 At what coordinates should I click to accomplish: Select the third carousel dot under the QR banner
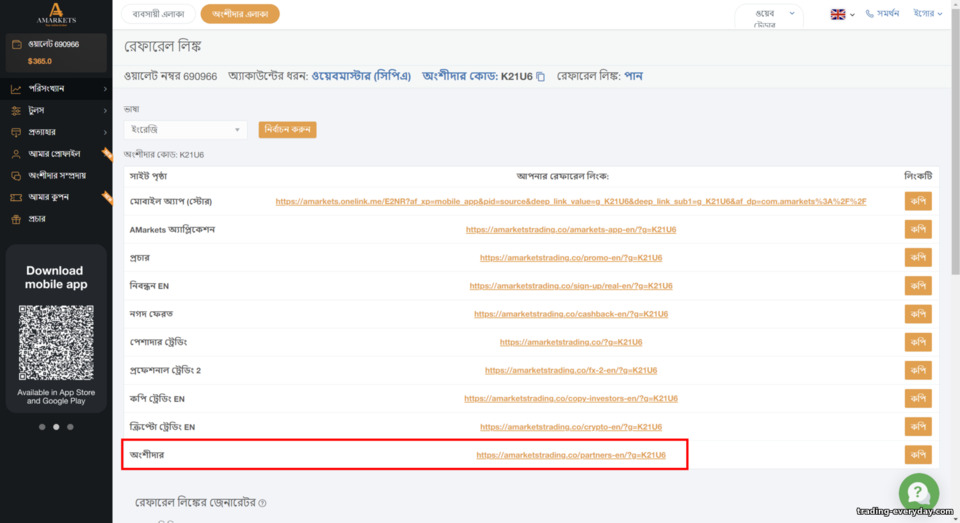coord(70,427)
